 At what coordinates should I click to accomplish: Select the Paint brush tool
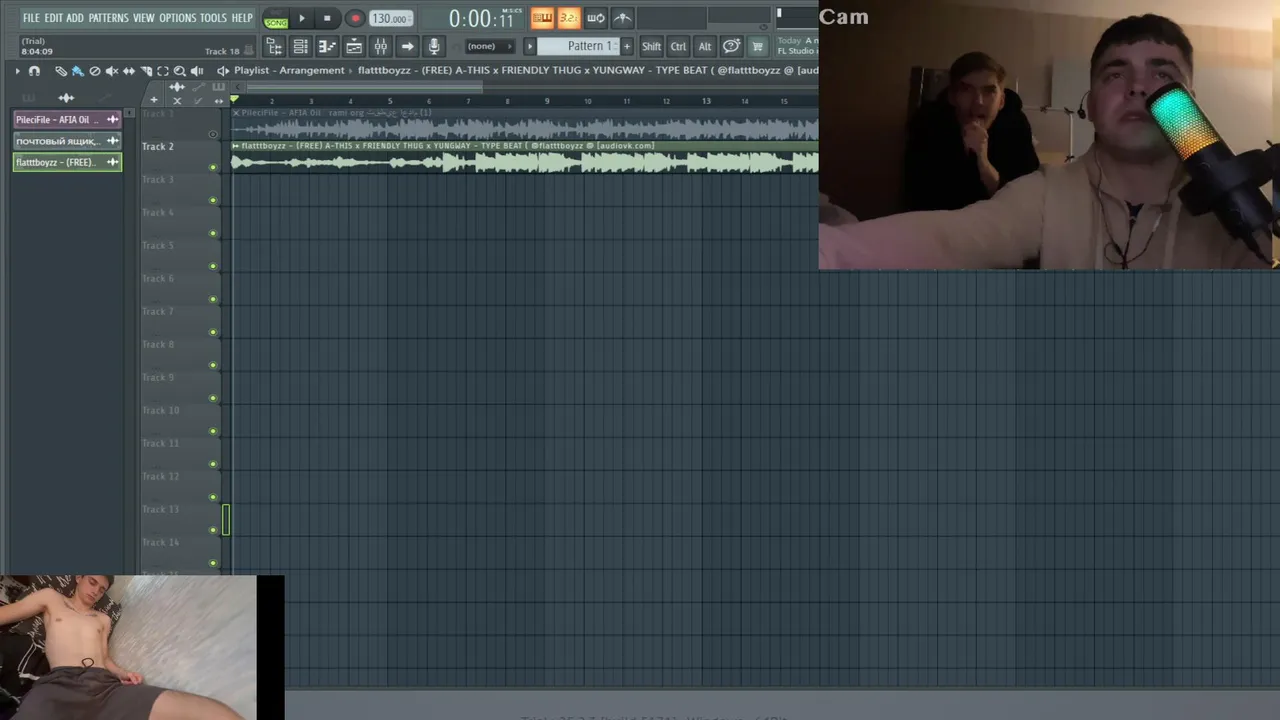click(x=77, y=71)
